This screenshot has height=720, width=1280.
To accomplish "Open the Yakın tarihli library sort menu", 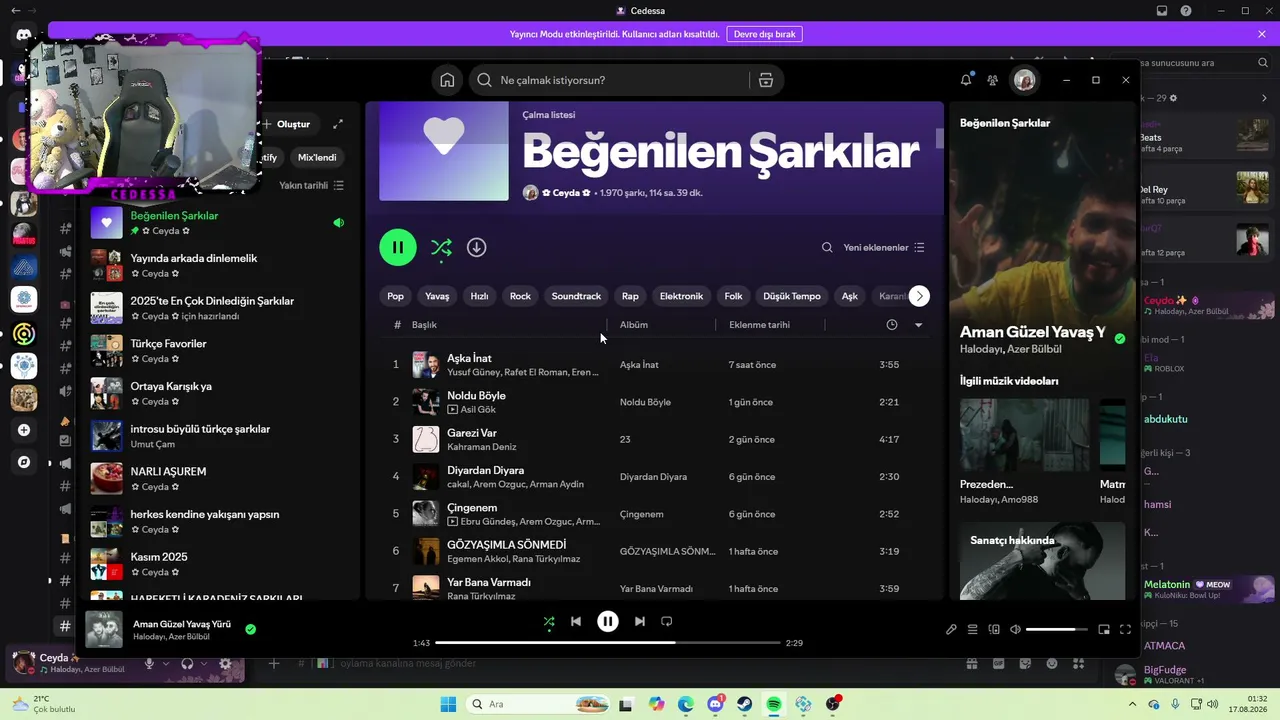I will pyautogui.click(x=312, y=185).
